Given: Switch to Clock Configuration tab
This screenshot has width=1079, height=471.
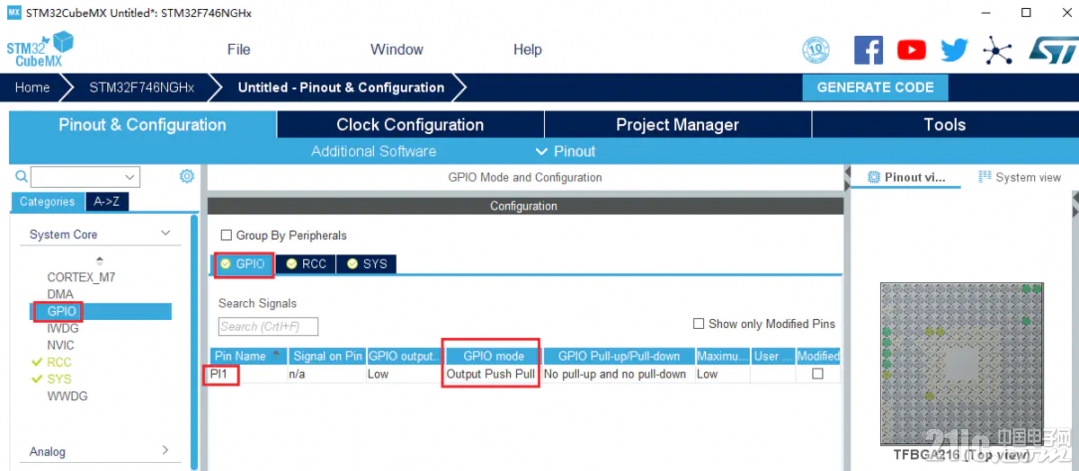Looking at the screenshot, I should pos(410,125).
